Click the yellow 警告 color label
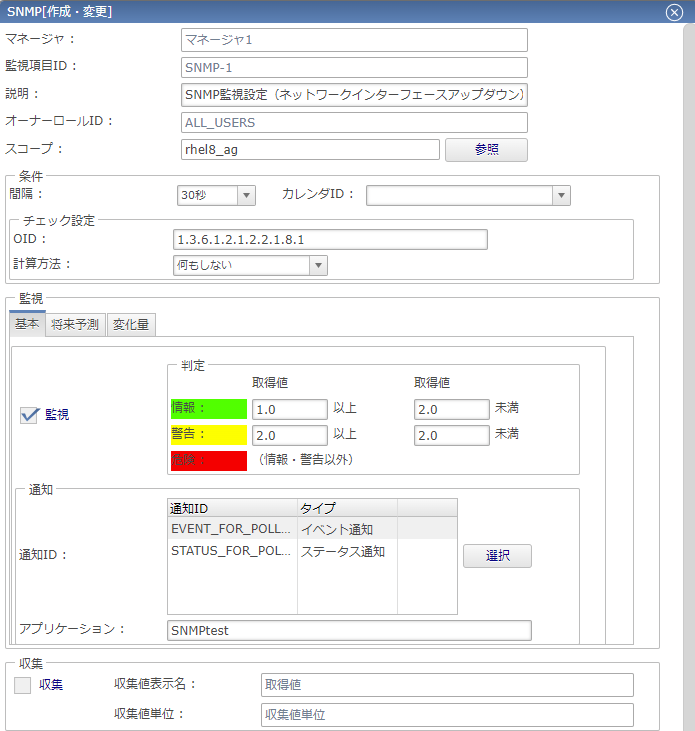The height and width of the screenshot is (731, 695). [x=208, y=434]
